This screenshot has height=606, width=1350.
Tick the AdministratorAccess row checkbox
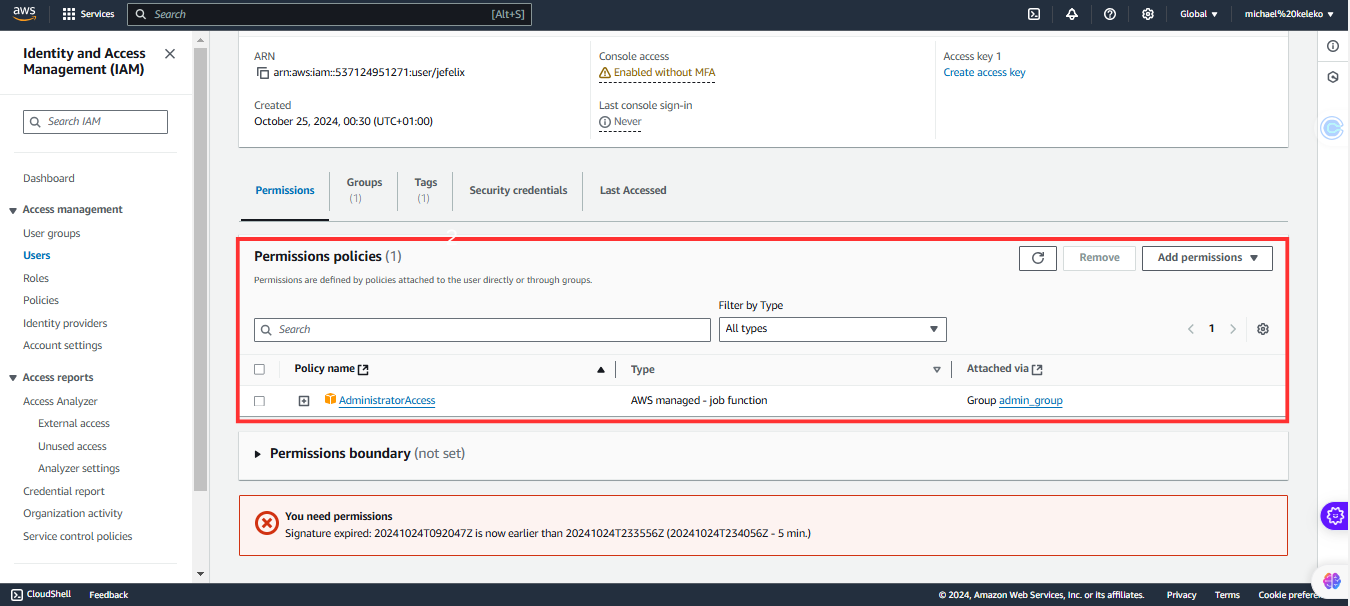[259, 401]
